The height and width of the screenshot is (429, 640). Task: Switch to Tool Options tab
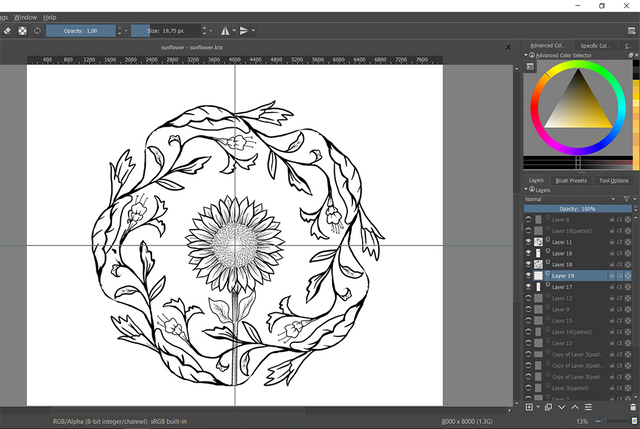pos(613,180)
